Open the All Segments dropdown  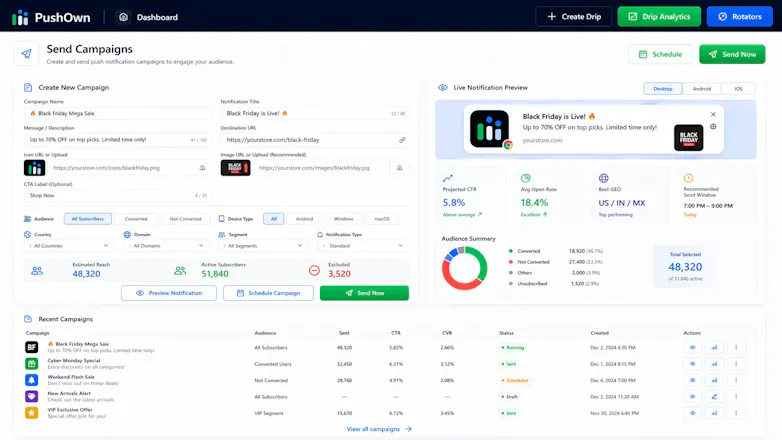263,246
